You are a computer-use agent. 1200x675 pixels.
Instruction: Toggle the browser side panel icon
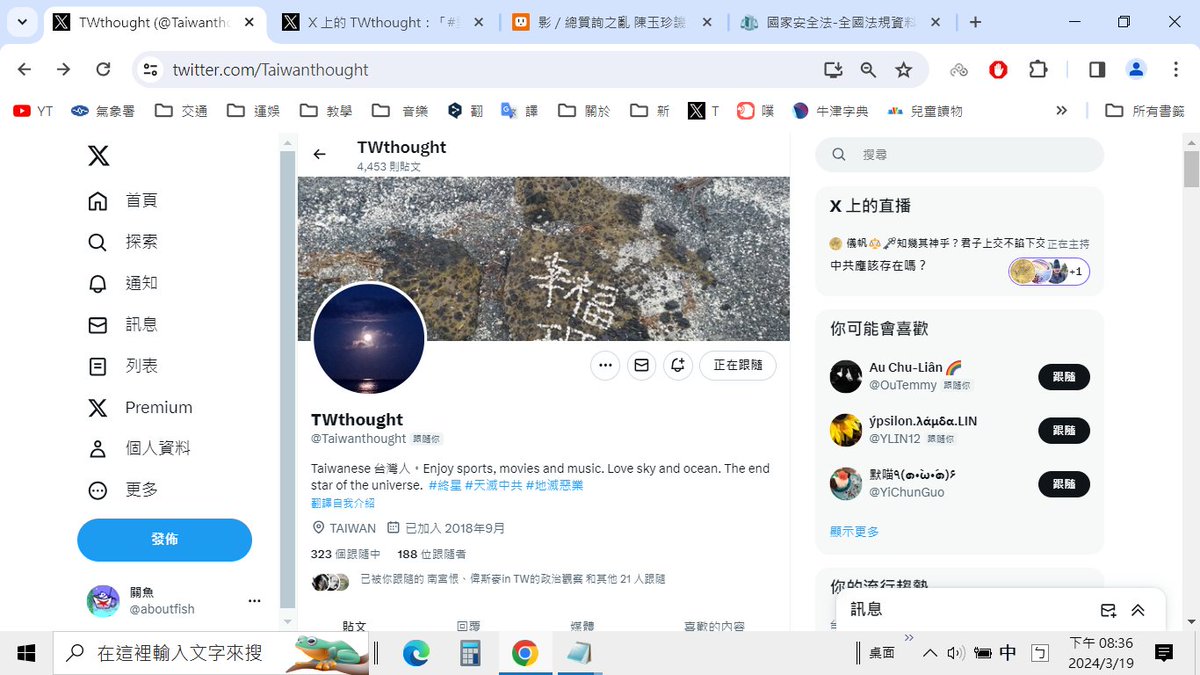tap(1097, 69)
